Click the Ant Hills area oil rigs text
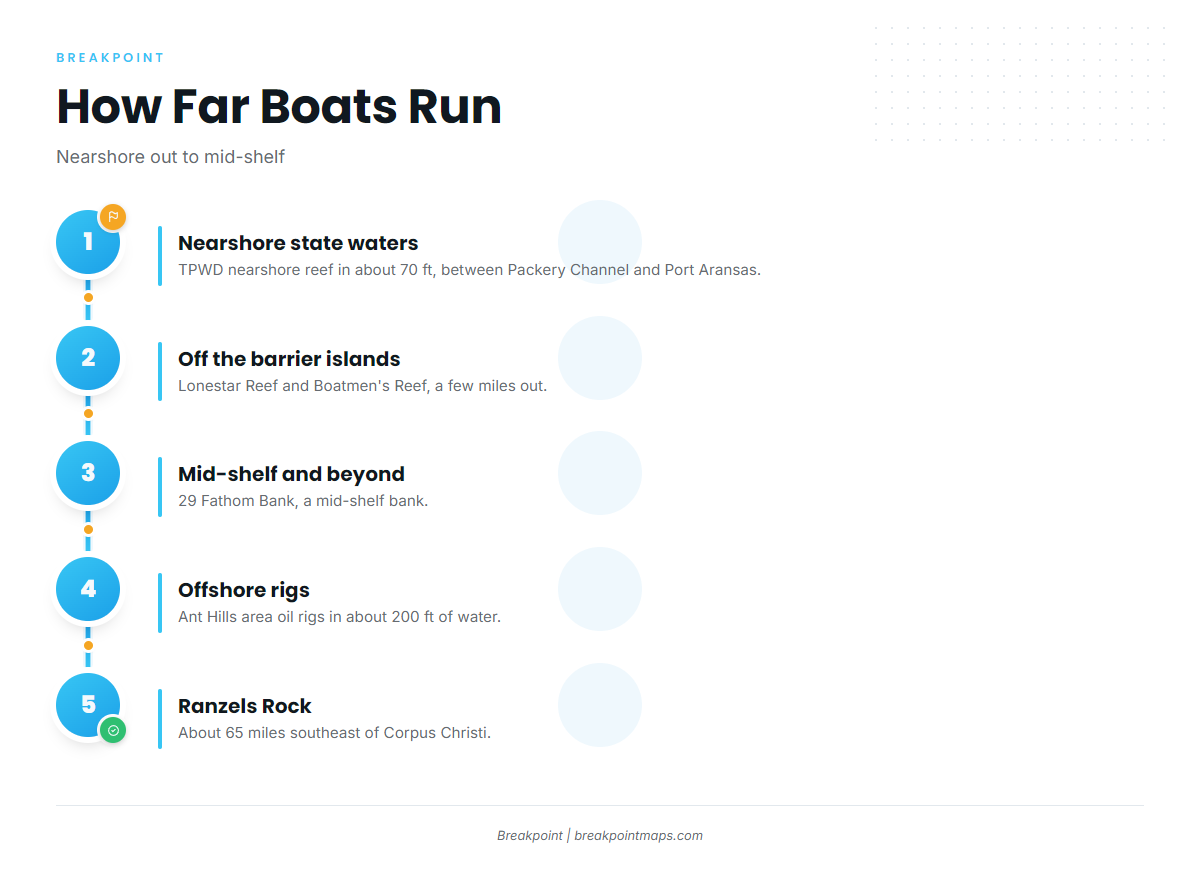Screen dimensions: 1200x870 tap(339, 617)
